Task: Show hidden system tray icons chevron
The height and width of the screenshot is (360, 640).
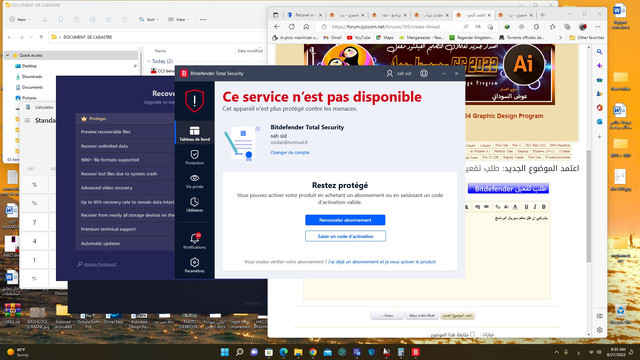Action: click(x=556, y=352)
